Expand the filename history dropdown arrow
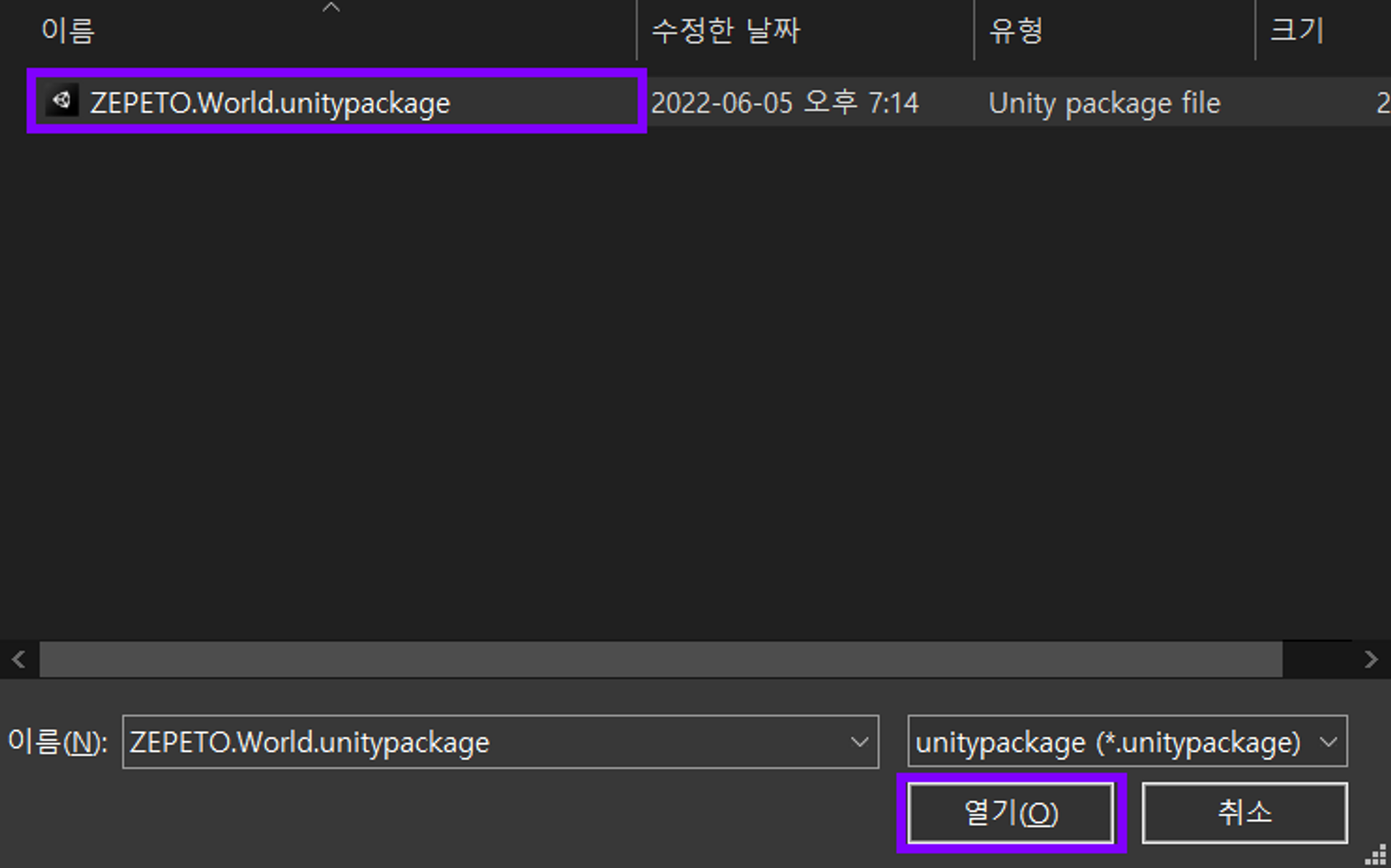The height and width of the screenshot is (868, 1391). pyautogui.click(x=860, y=742)
